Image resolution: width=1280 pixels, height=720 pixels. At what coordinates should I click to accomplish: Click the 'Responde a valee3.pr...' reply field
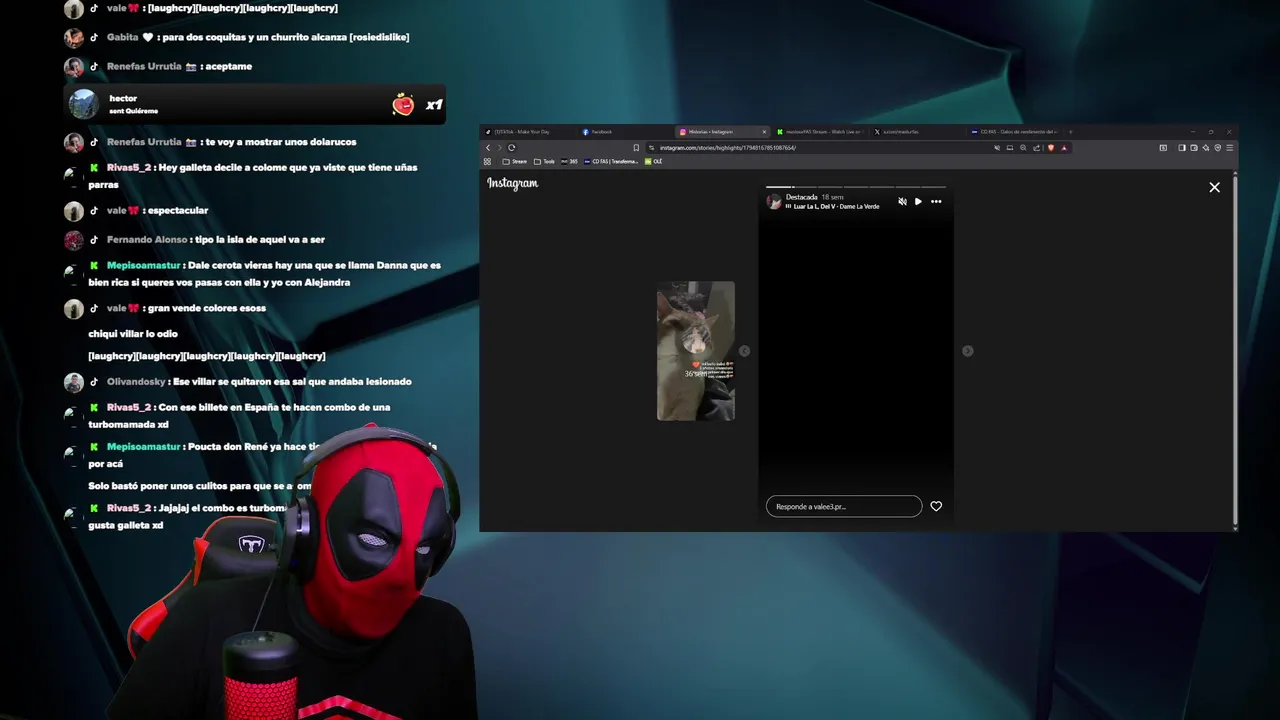tap(844, 506)
